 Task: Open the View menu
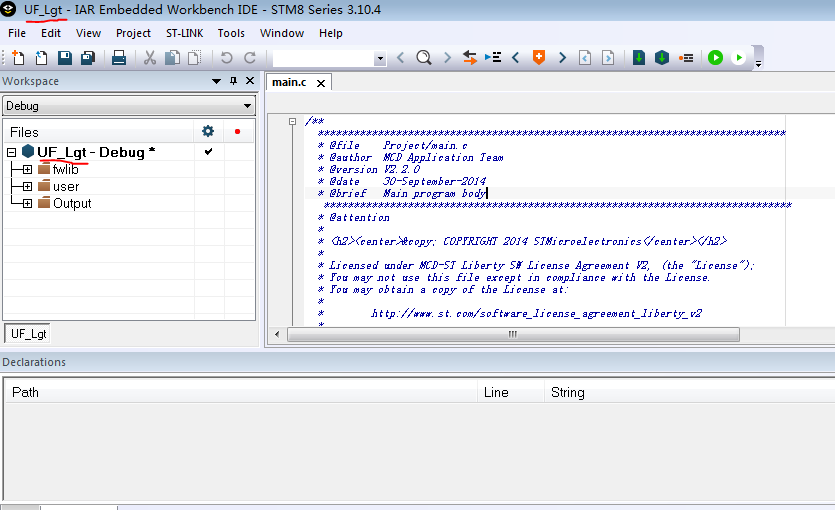tap(88, 33)
